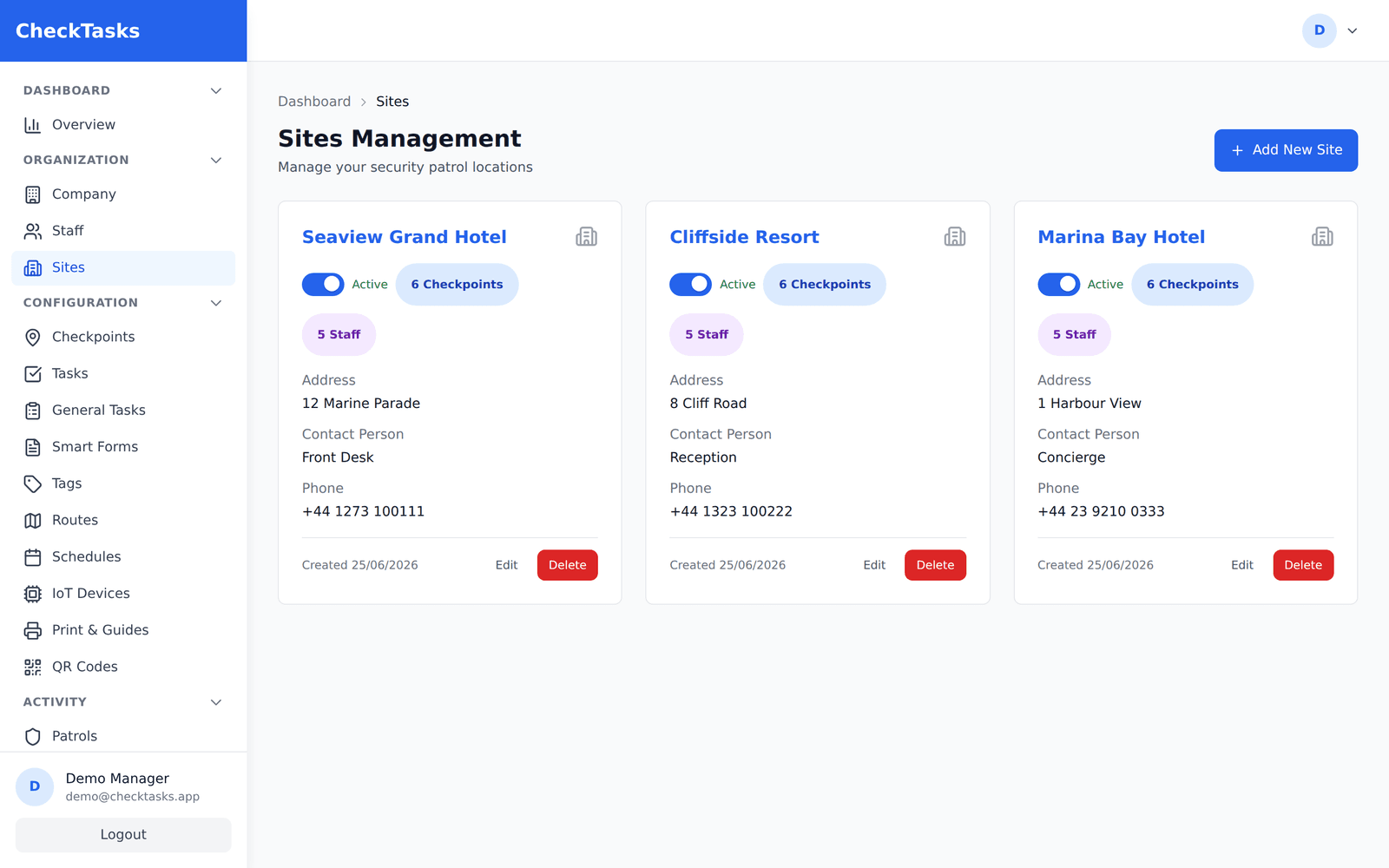This screenshot has width=1389, height=868.
Task: Edit the Marina Bay Hotel site
Action: (x=1242, y=565)
